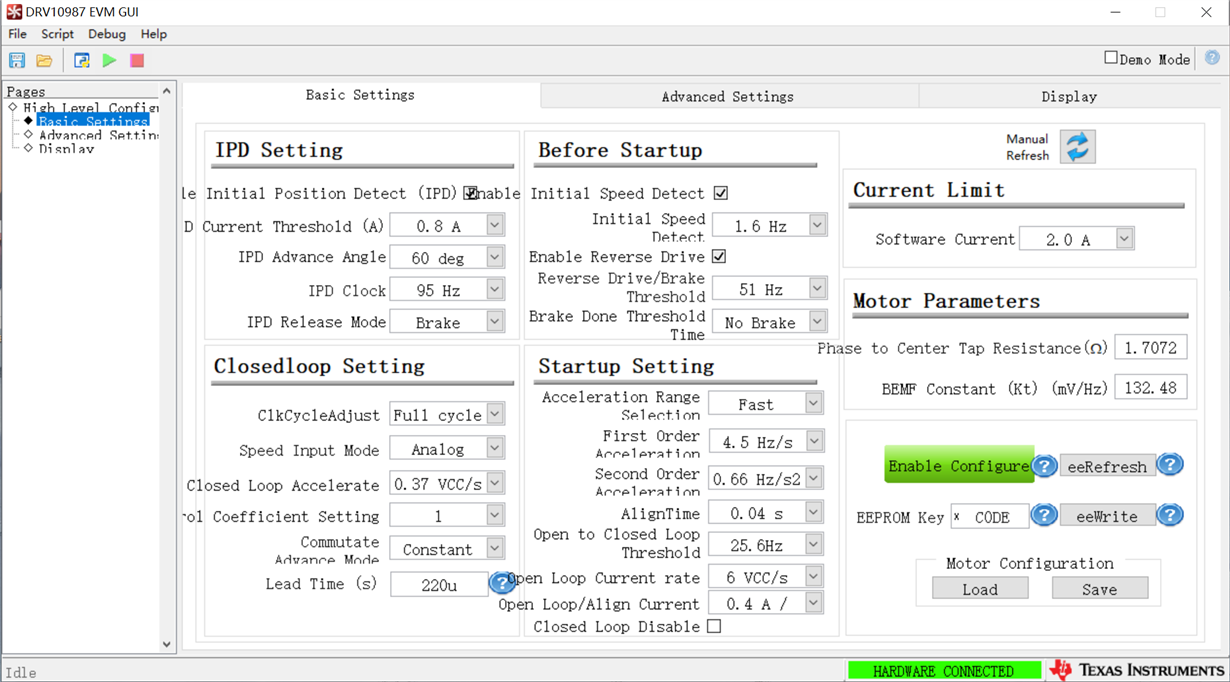Click the eeRefresh button

point(1107,466)
